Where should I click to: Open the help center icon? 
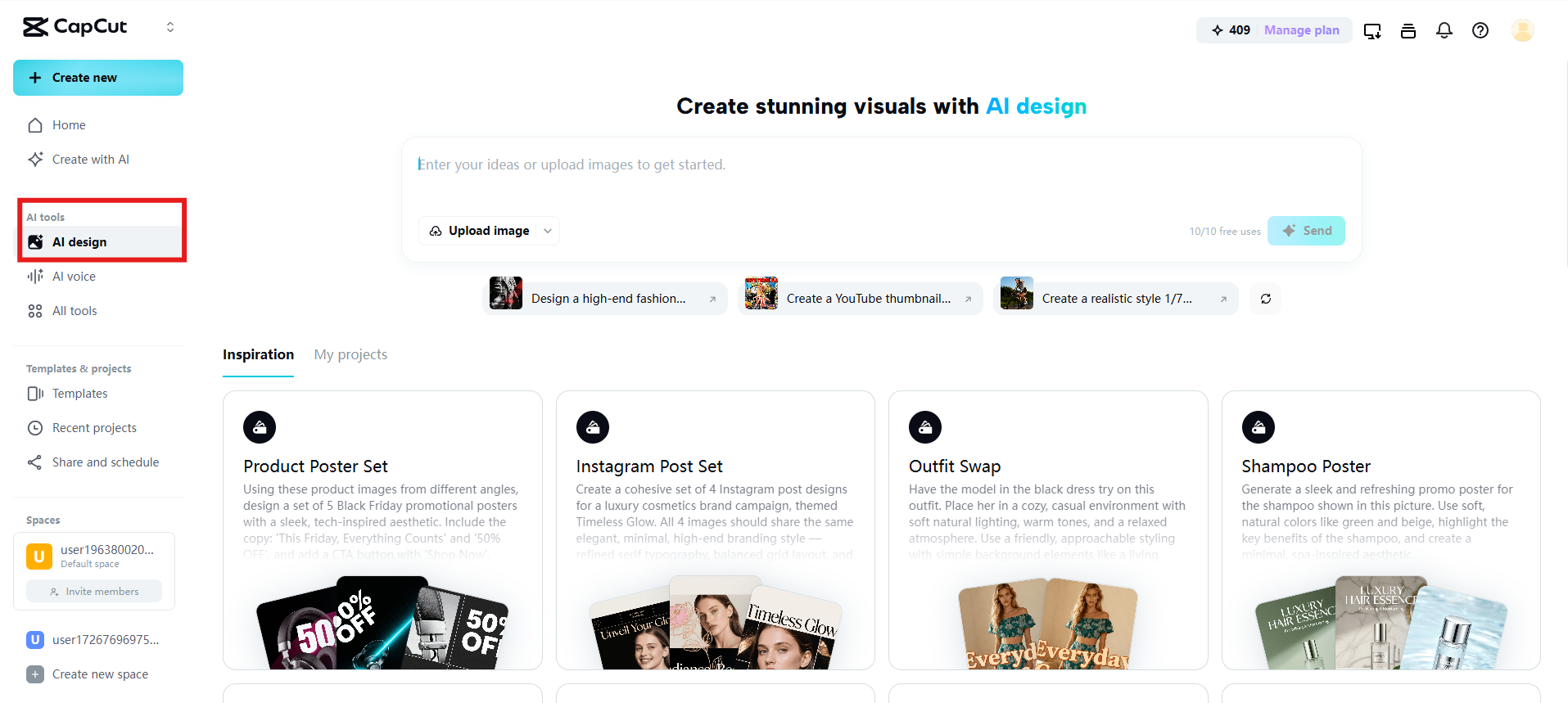click(1480, 30)
